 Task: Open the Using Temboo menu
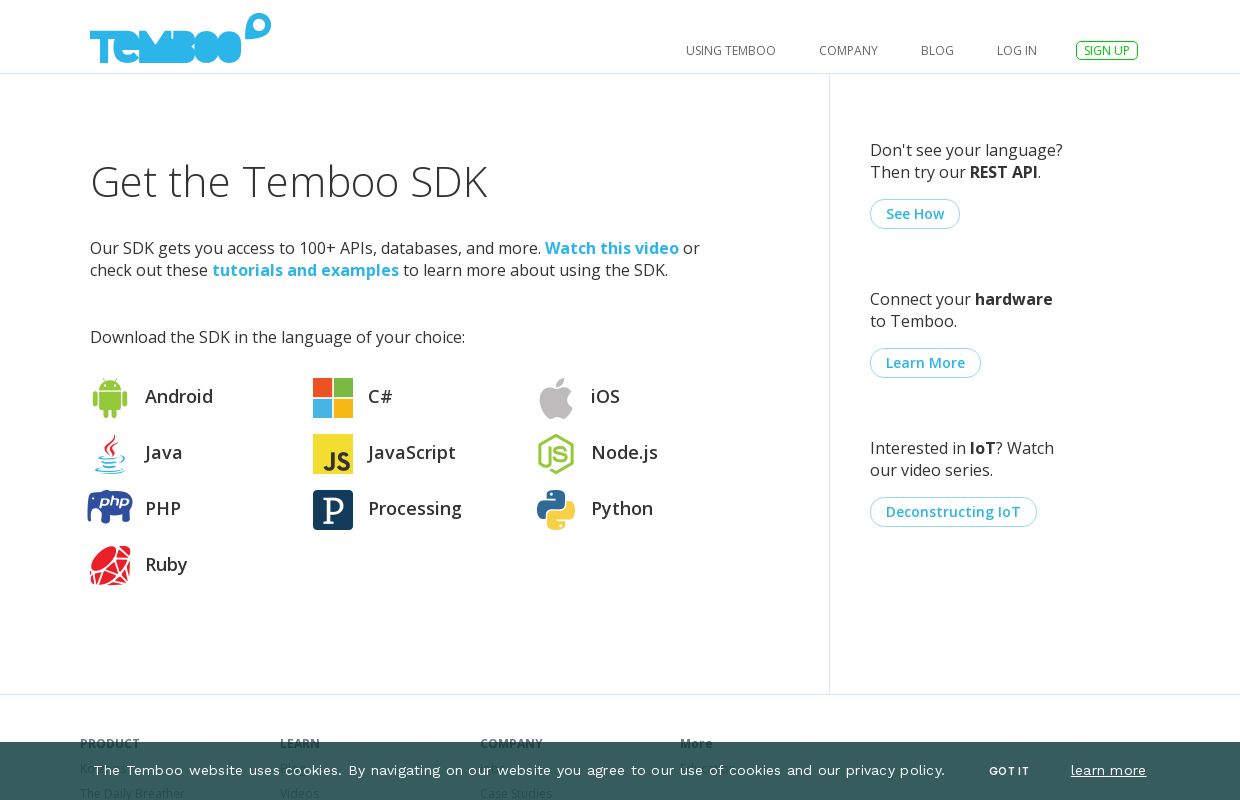(731, 50)
